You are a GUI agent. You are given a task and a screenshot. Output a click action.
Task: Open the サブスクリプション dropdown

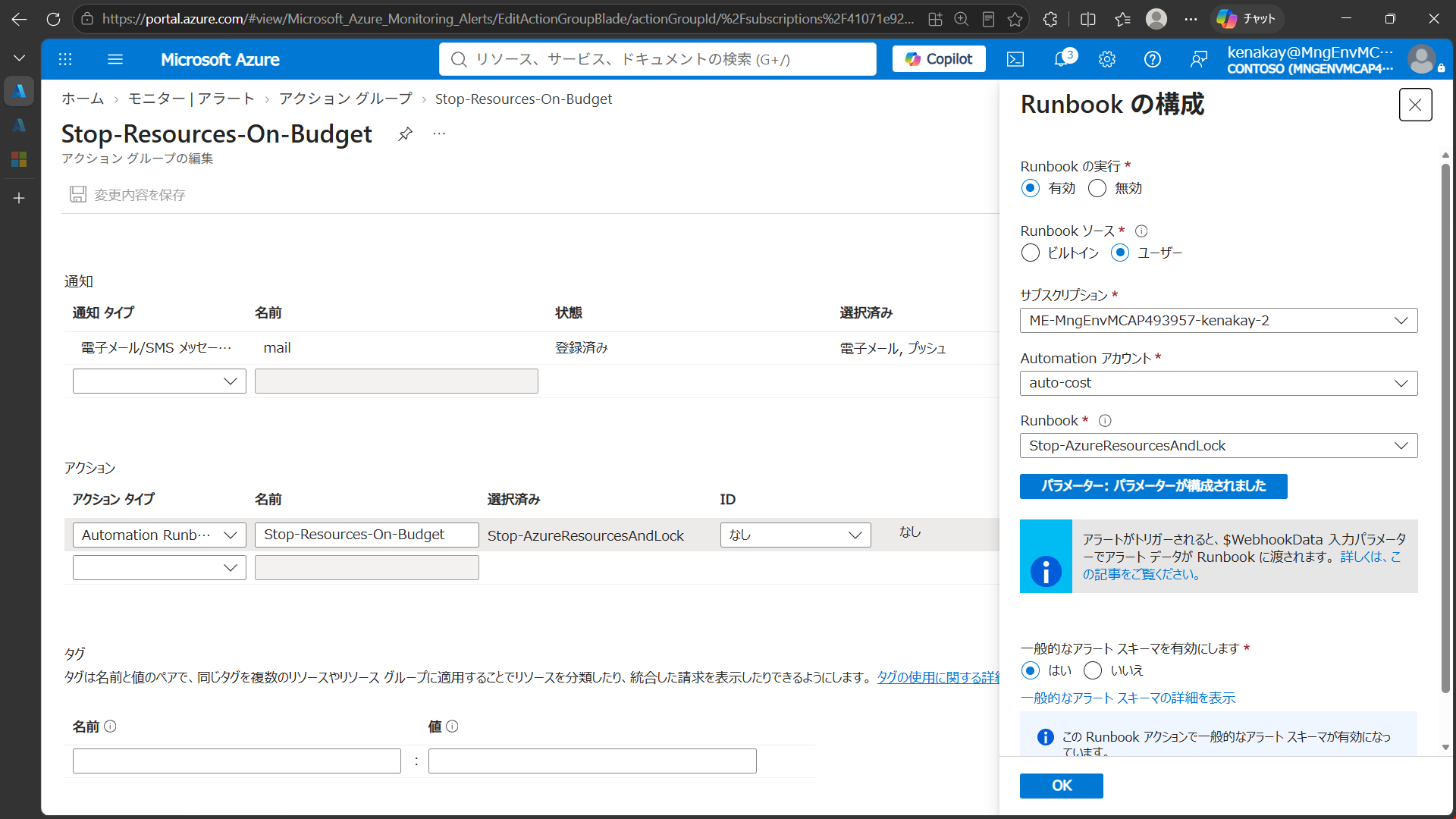[1218, 321]
